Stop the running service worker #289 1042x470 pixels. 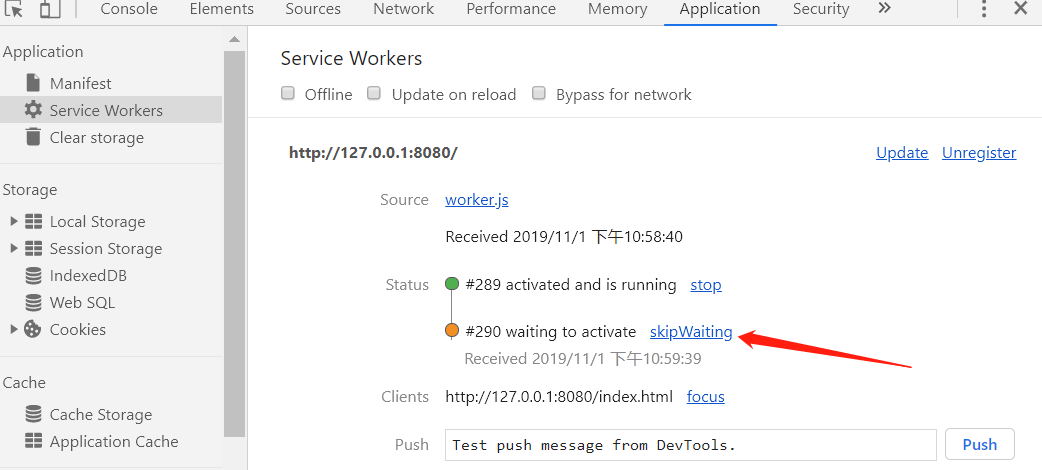click(706, 285)
